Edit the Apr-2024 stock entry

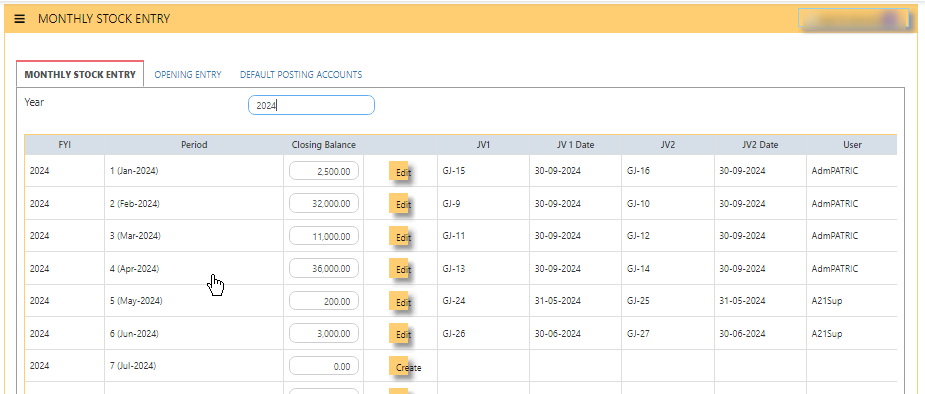pyautogui.click(x=399, y=269)
